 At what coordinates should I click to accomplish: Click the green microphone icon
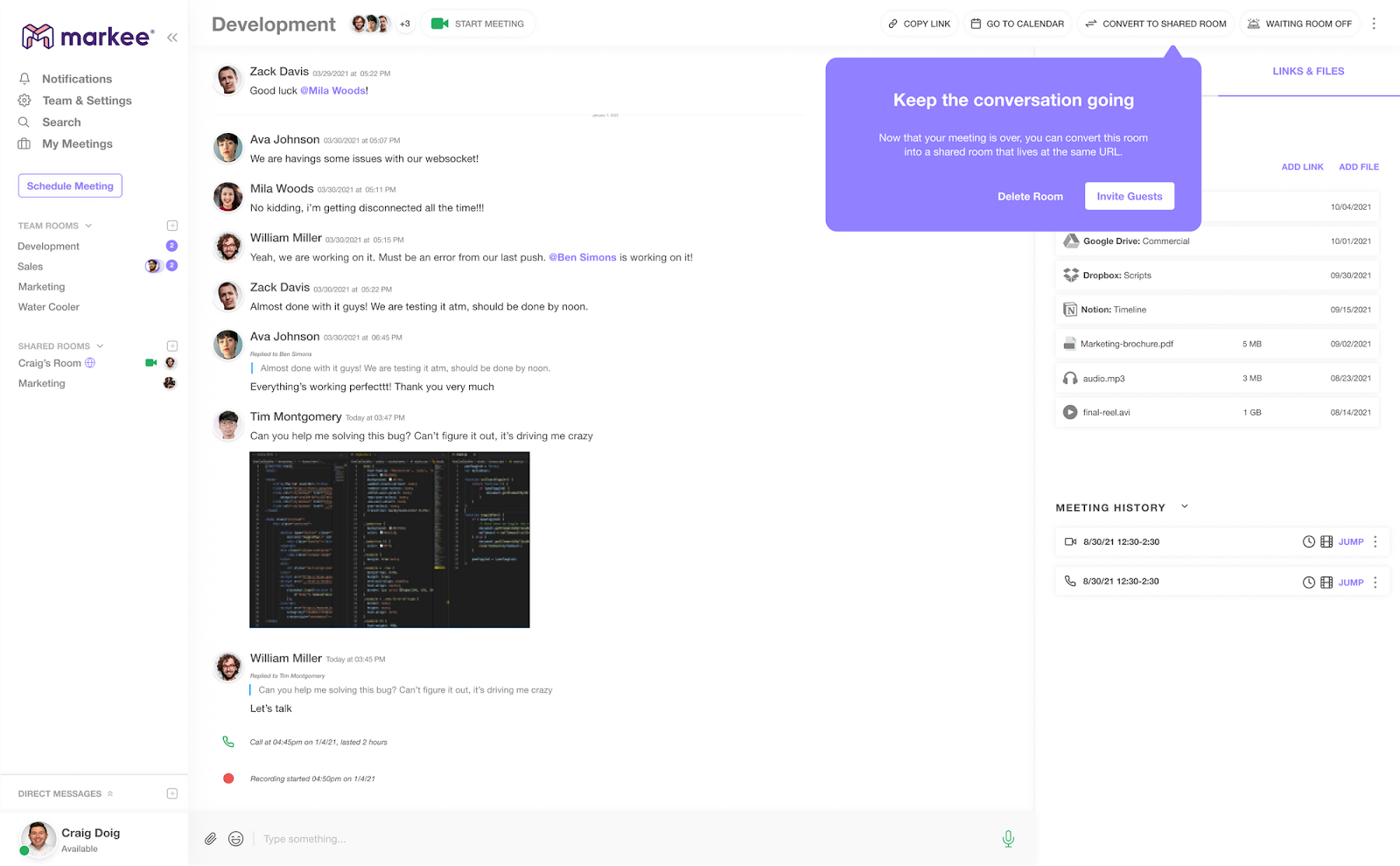click(x=1008, y=839)
